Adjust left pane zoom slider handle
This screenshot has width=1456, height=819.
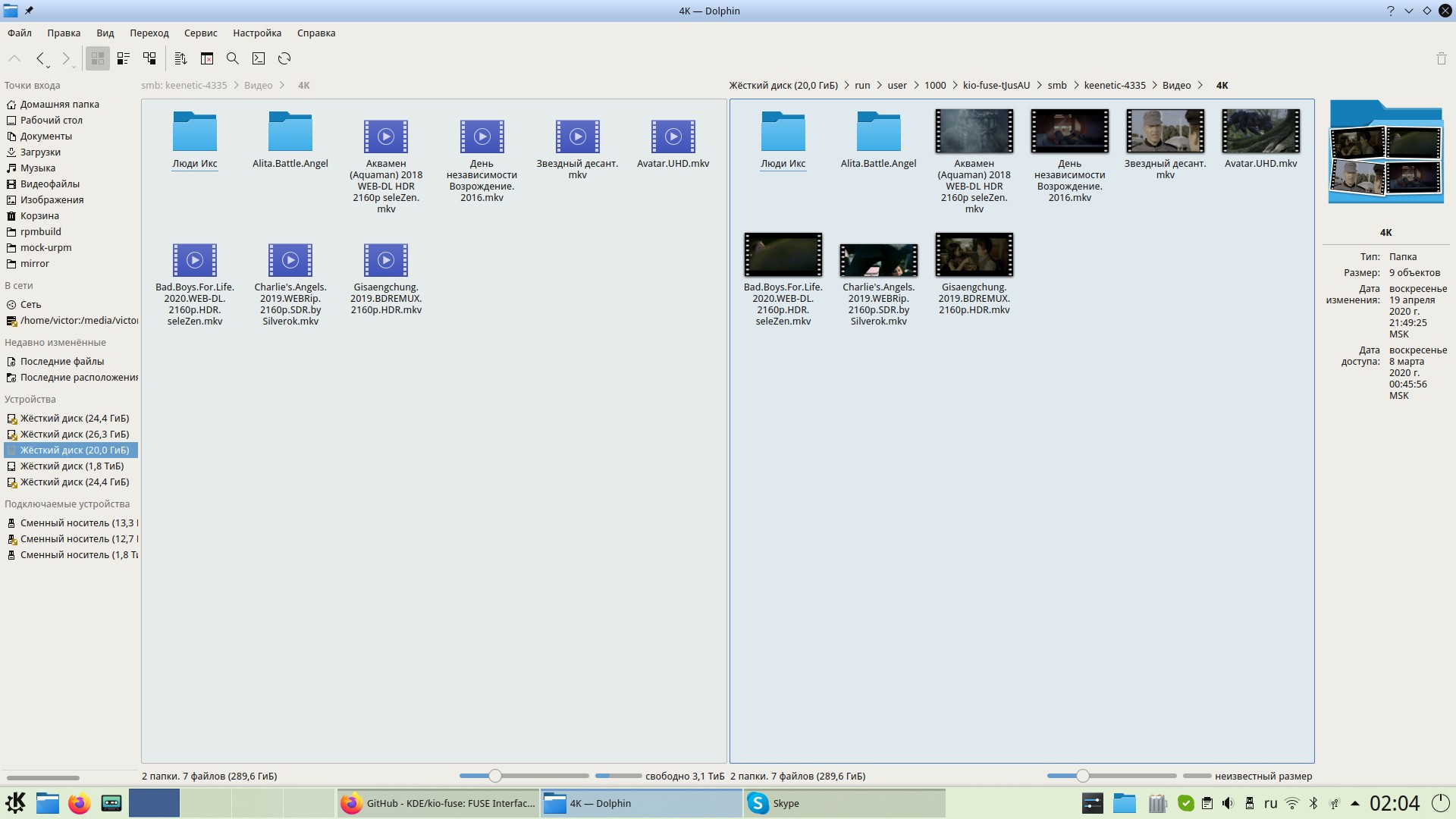pos(495,776)
